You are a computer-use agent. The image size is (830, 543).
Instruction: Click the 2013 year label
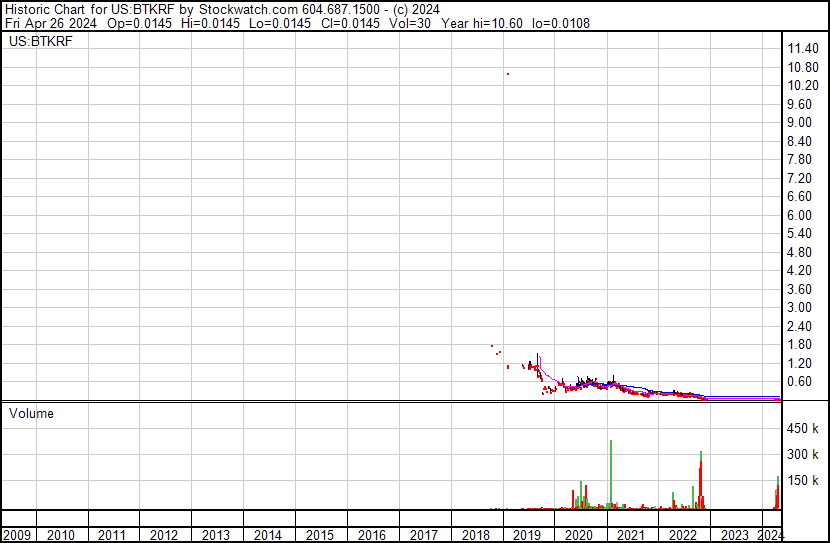click(x=216, y=535)
